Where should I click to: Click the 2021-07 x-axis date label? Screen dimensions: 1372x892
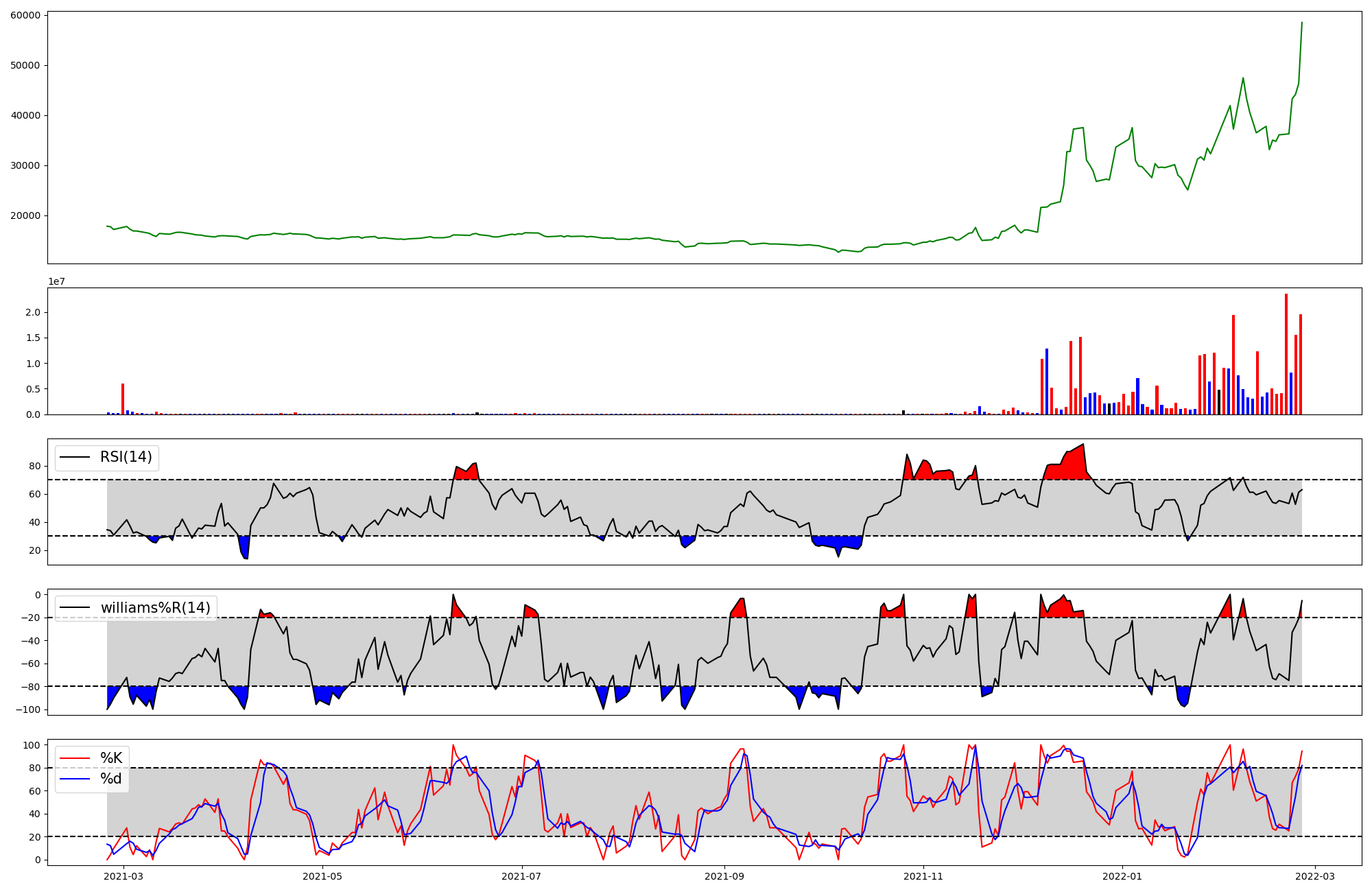[x=522, y=876]
